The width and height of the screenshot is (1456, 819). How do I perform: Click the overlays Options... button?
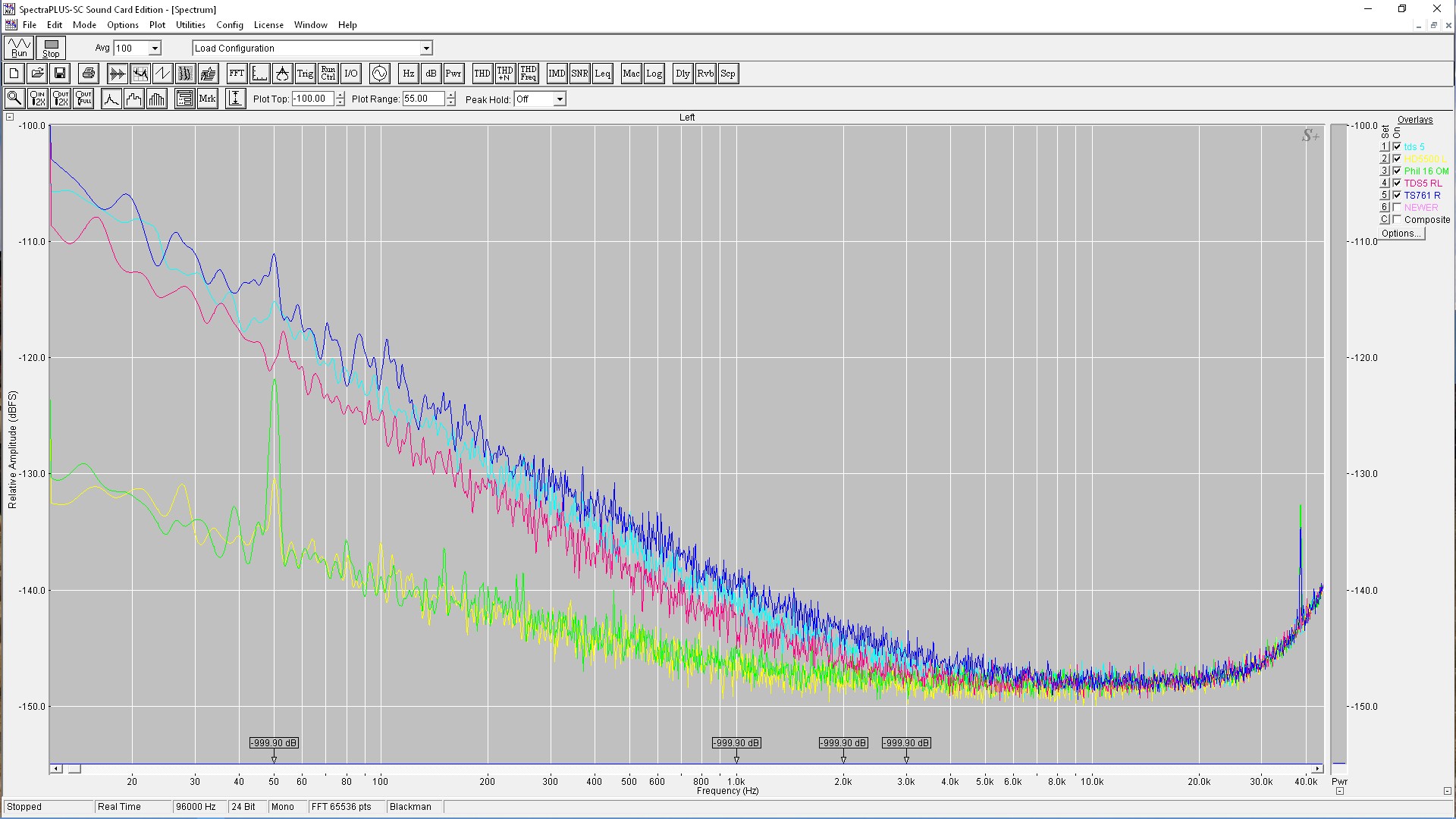pos(1401,234)
